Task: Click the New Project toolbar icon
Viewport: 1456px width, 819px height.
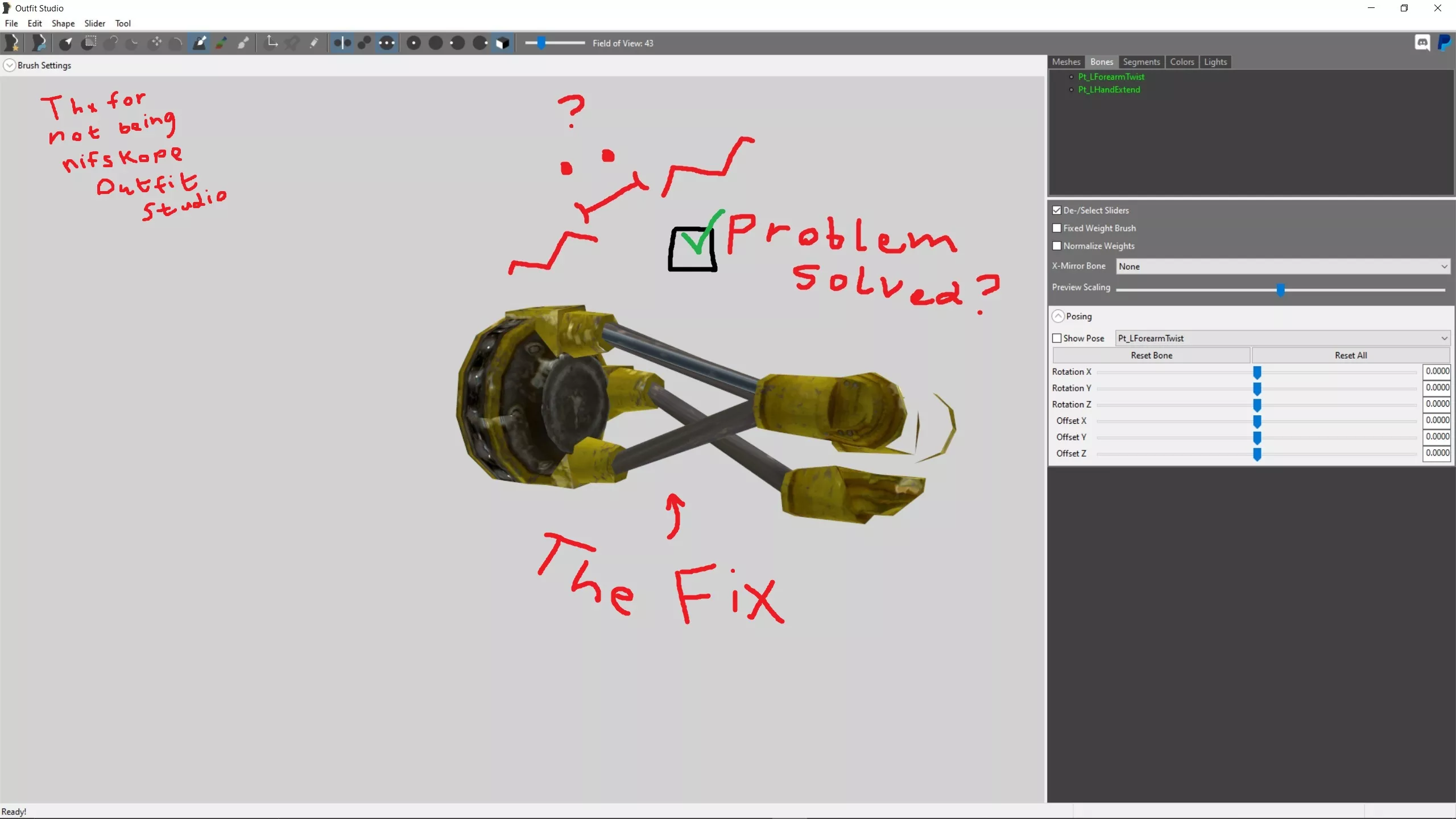Action: pyautogui.click(x=12, y=43)
